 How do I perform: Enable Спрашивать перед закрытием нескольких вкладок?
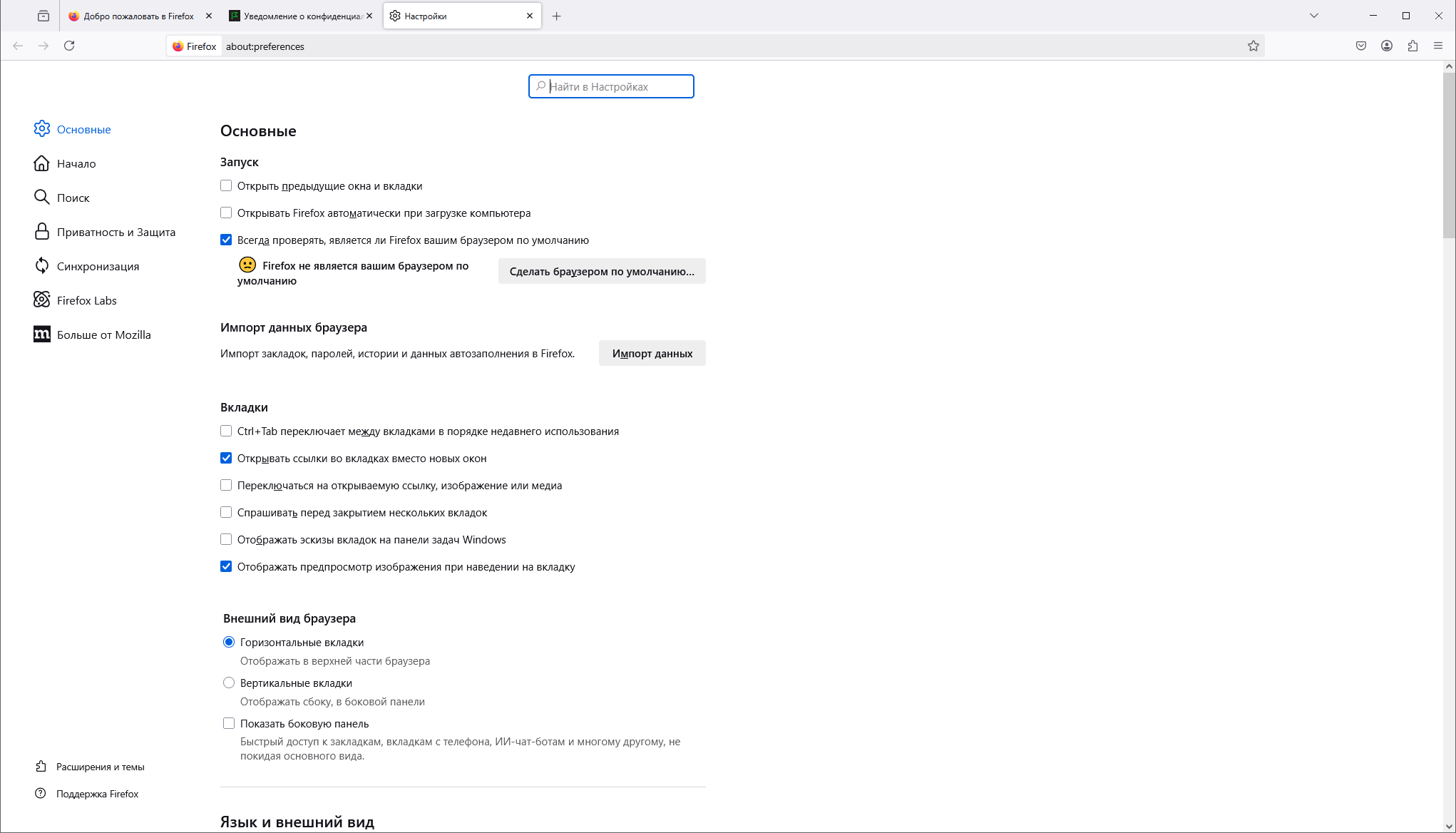(x=226, y=512)
